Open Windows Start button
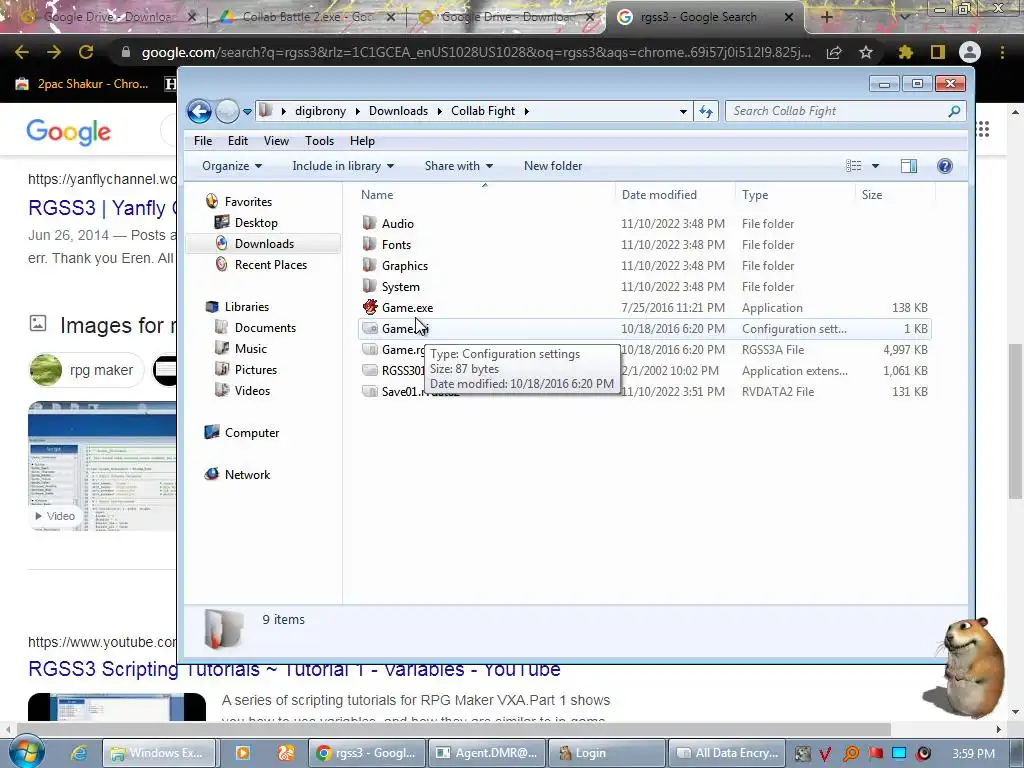 pyautogui.click(x=25, y=752)
